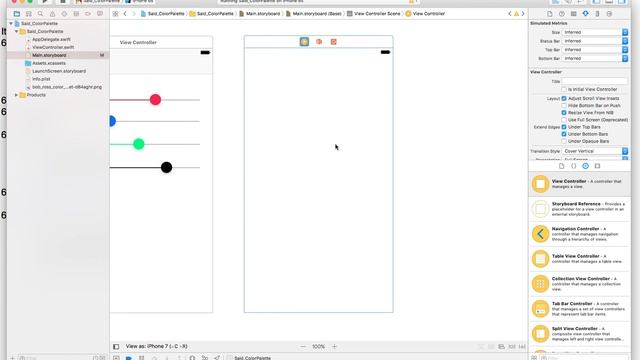Open the Project navigator folder icon

coord(17,14)
